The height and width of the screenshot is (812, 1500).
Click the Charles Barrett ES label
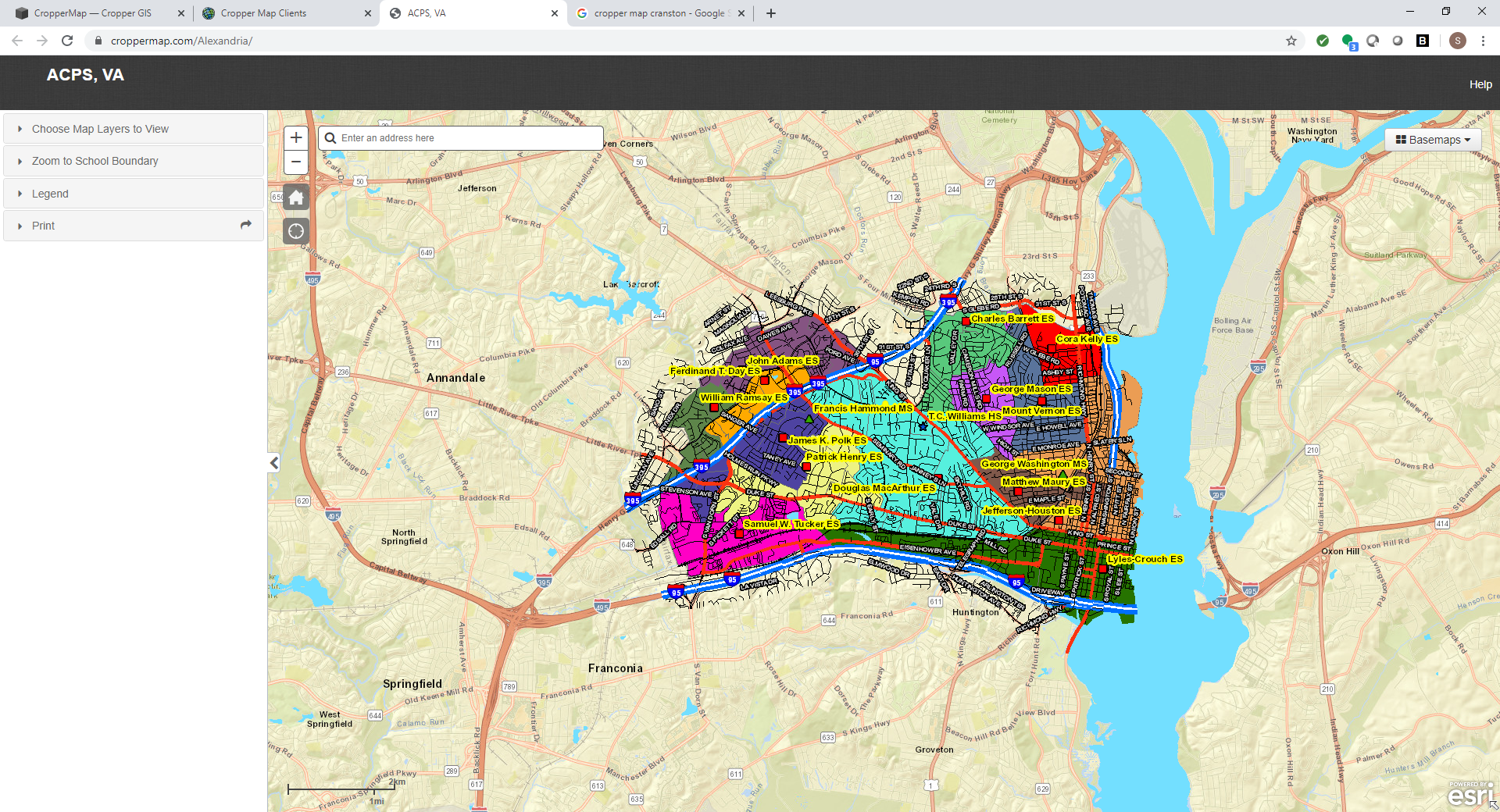[x=1012, y=319]
